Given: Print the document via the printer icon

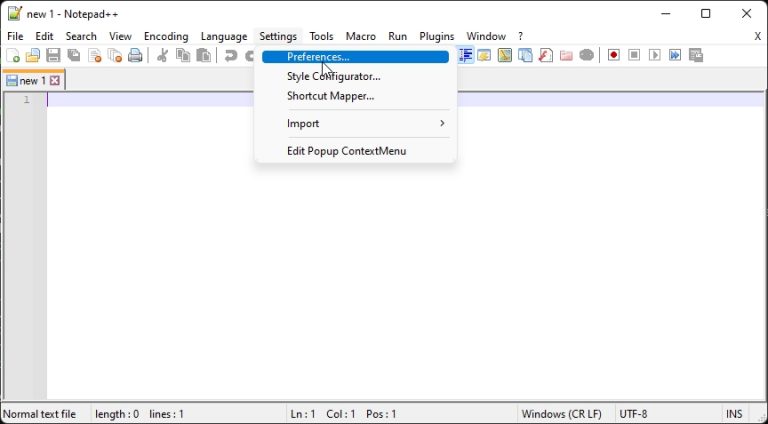Looking at the screenshot, I should [x=135, y=55].
